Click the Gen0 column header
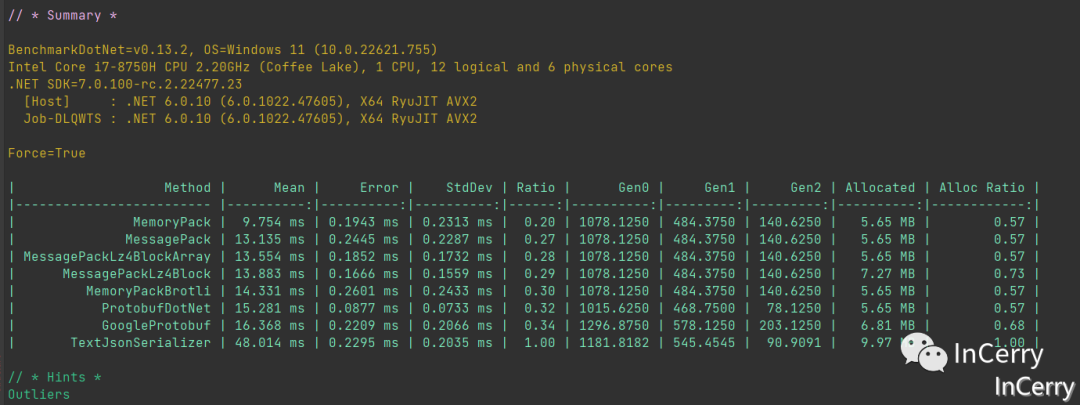1080x405 pixels. coord(633,188)
